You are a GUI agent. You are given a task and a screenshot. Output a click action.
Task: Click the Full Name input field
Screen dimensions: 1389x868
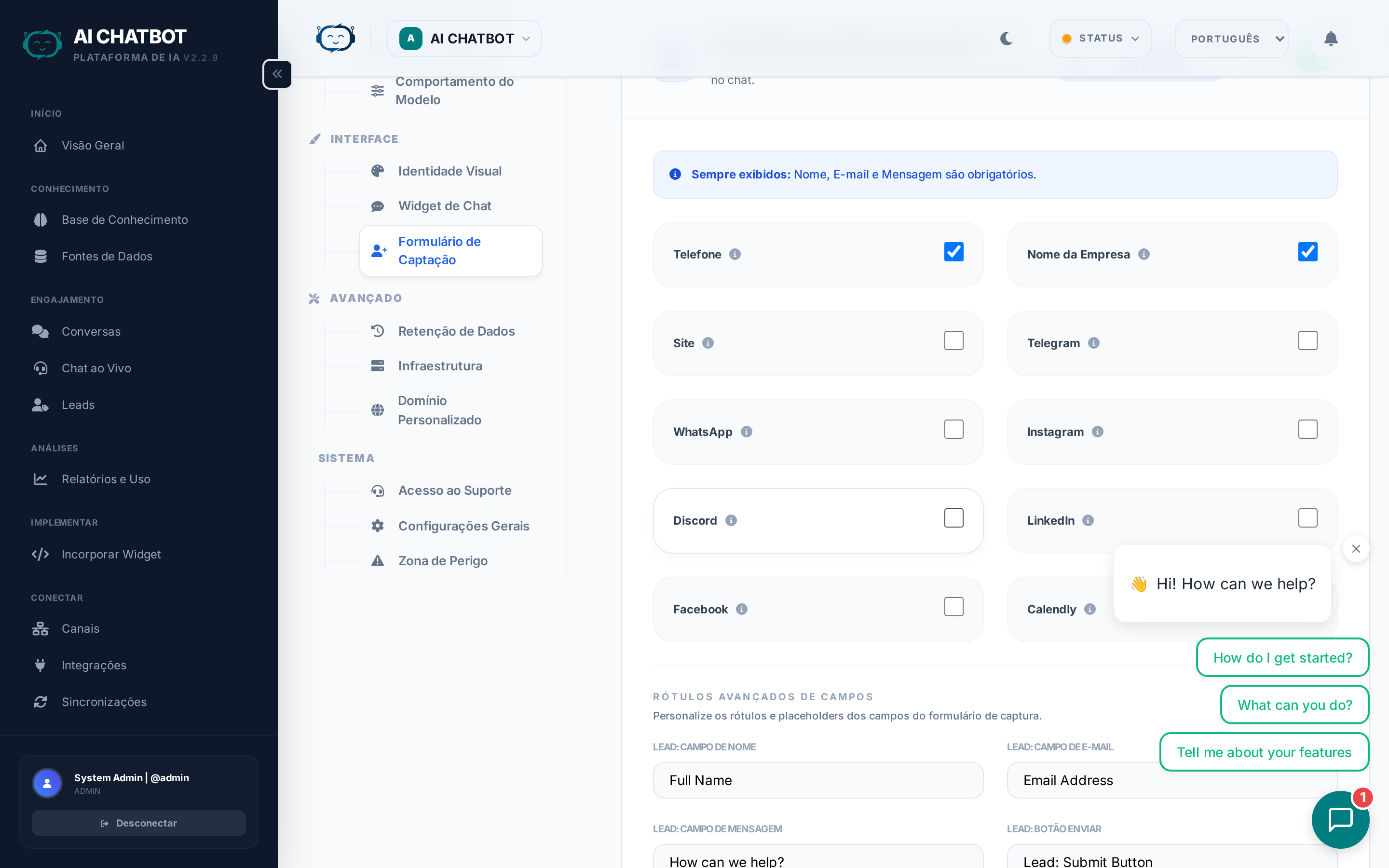point(818,780)
